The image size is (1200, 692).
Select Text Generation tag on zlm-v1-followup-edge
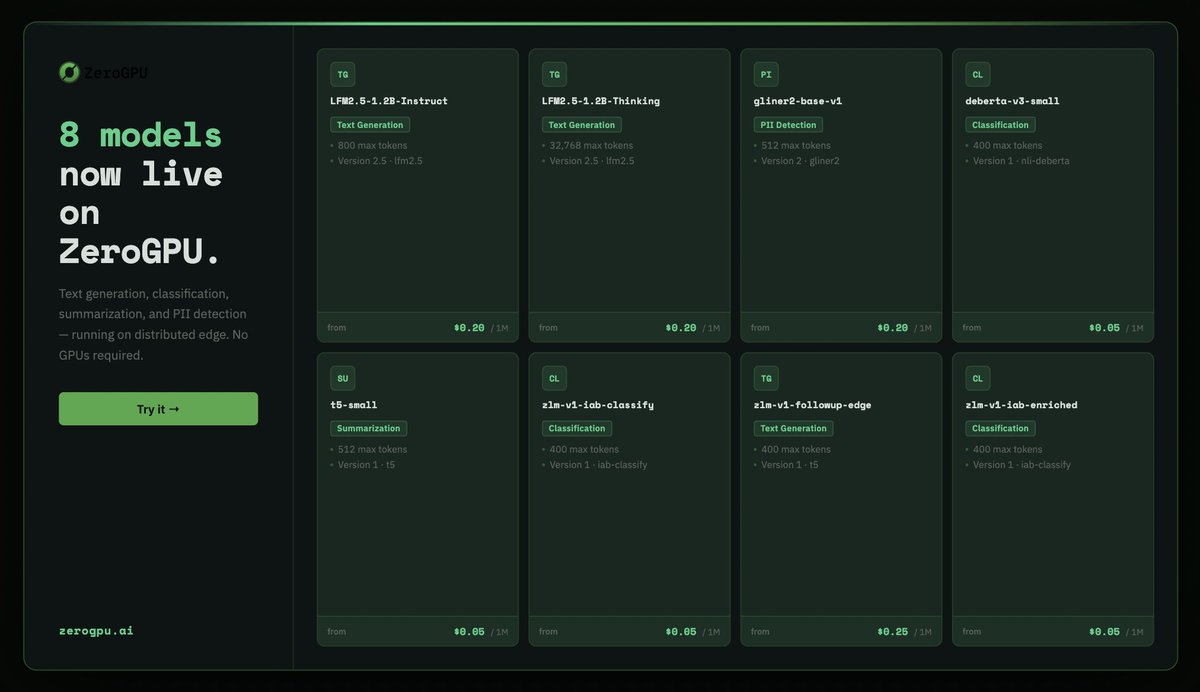tap(794, 428)
